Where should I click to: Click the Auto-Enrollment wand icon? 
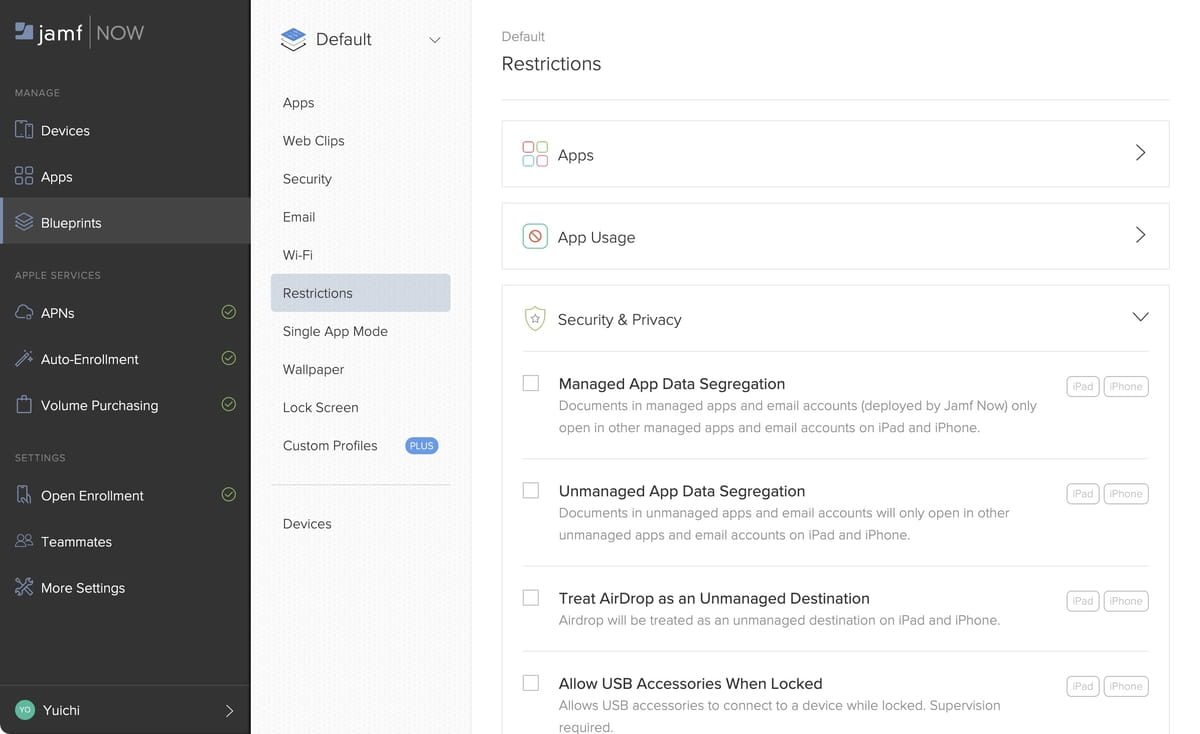pyautogui.click(x=24, y=358)
